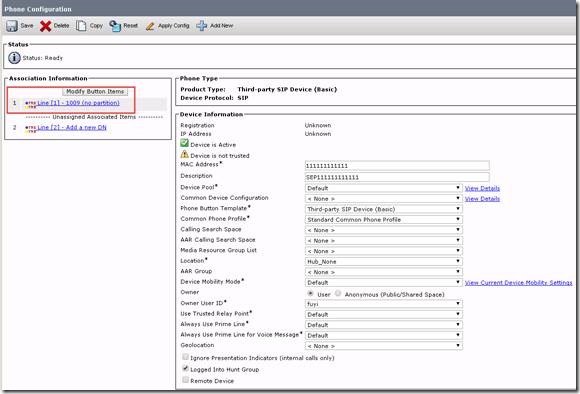The width and height of the screenshot is (580, 394).
Task: Open the Always Use Prime Line dropdown
Action: point(384,325)
